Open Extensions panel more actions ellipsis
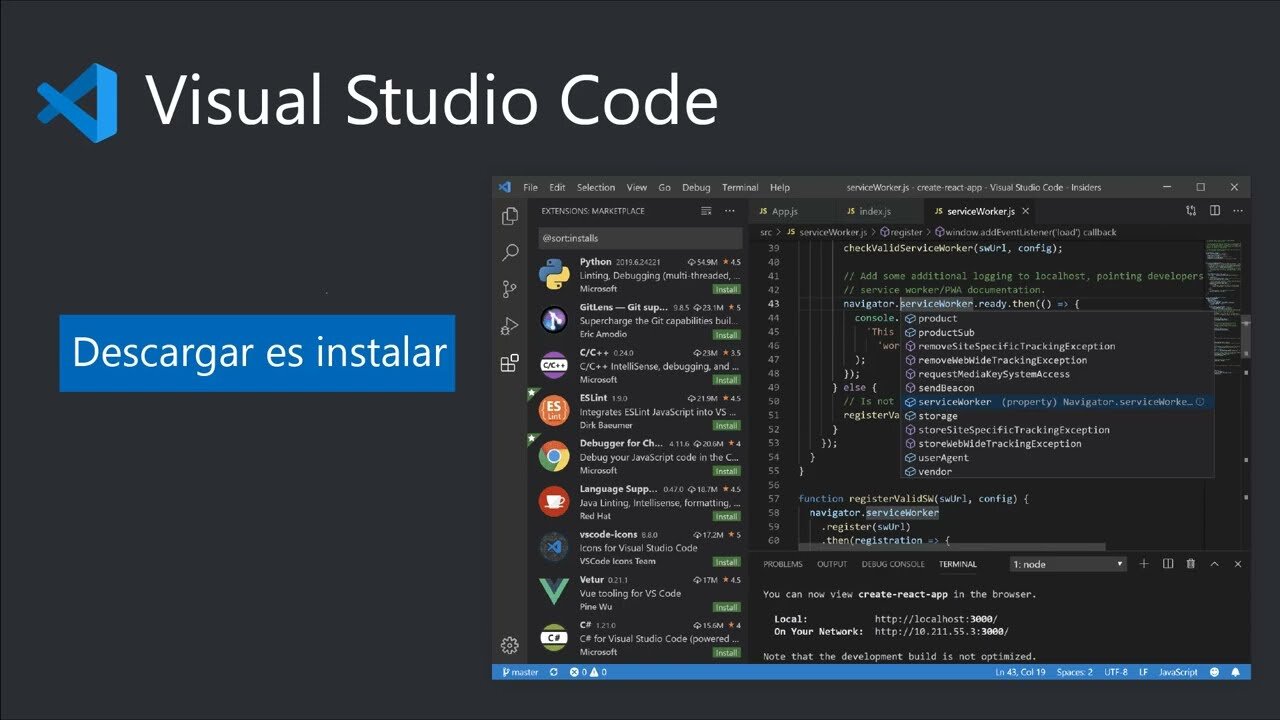Viewport: 1280px width, 720px height. (x=730, y=211)
